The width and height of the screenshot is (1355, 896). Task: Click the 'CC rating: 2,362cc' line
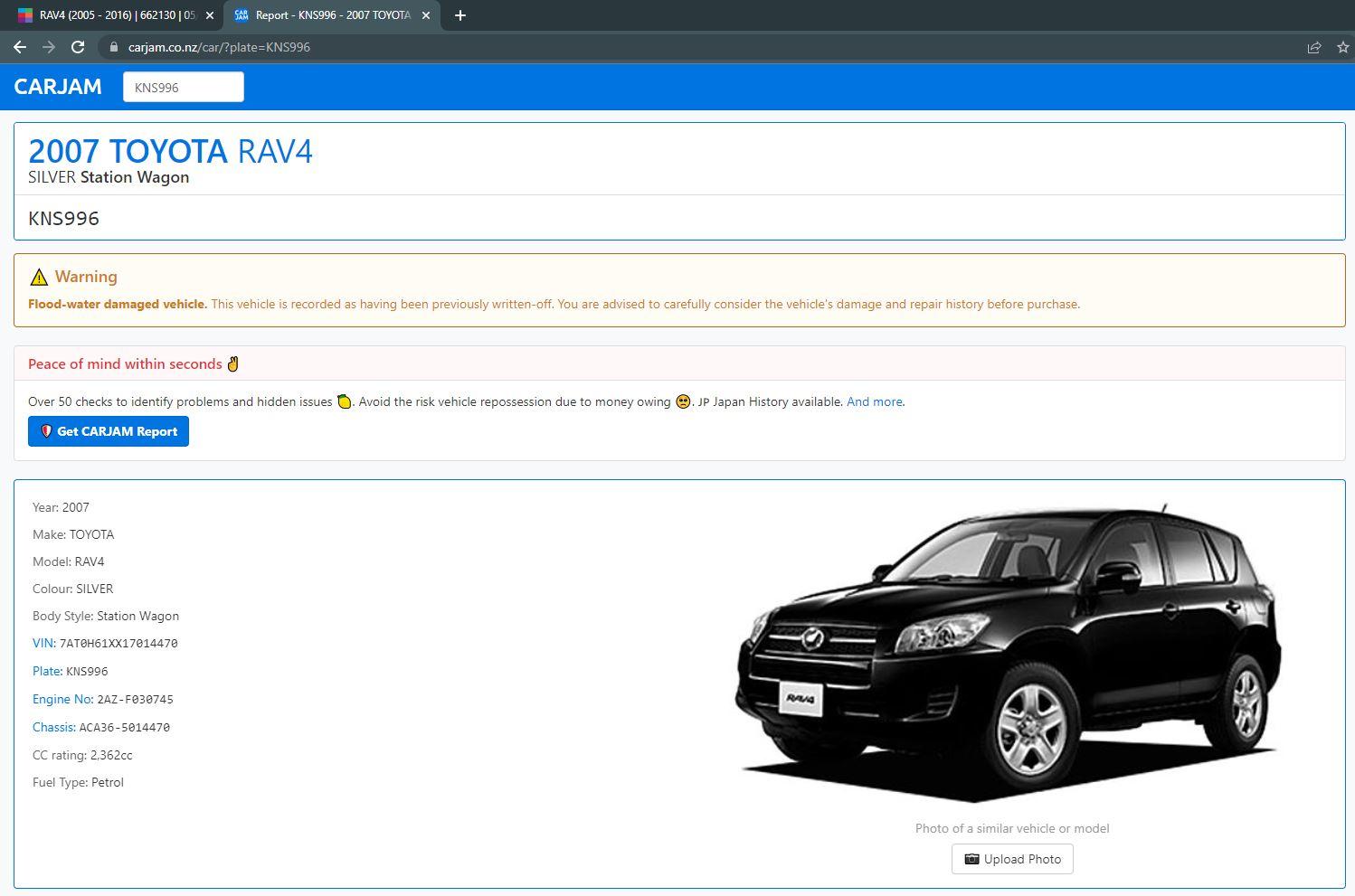[x=82, y=755]
